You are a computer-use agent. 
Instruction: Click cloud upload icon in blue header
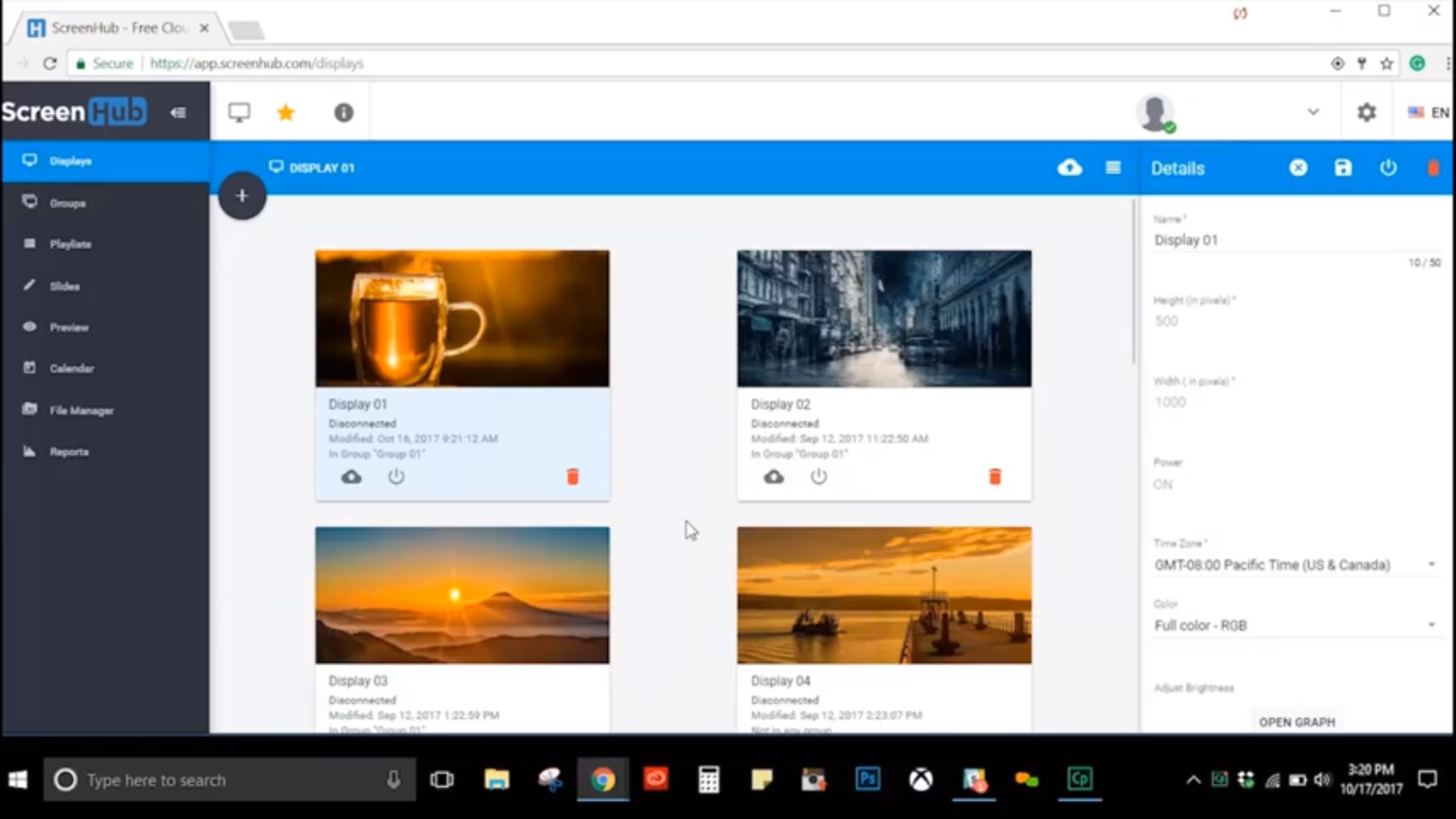point(1069,168)
